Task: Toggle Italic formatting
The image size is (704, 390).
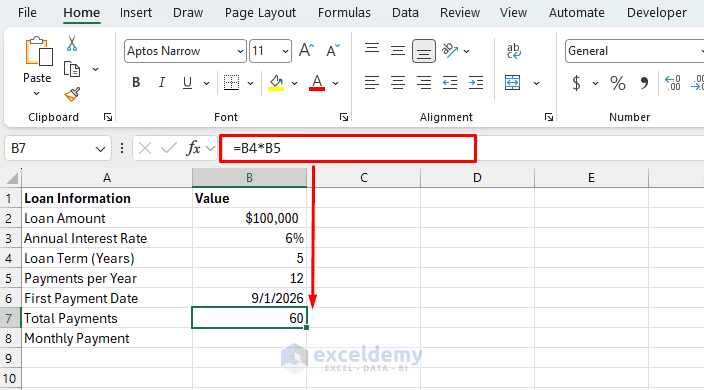Action: pos(162,83)
